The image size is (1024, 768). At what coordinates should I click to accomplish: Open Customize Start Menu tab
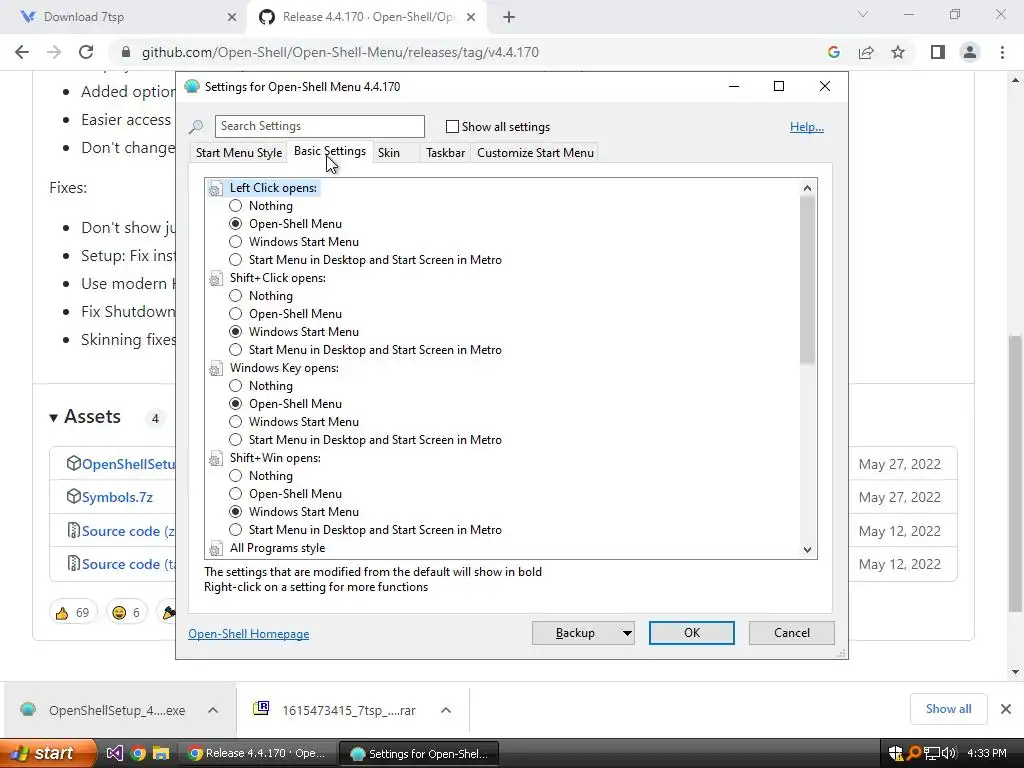click(536, 153)
